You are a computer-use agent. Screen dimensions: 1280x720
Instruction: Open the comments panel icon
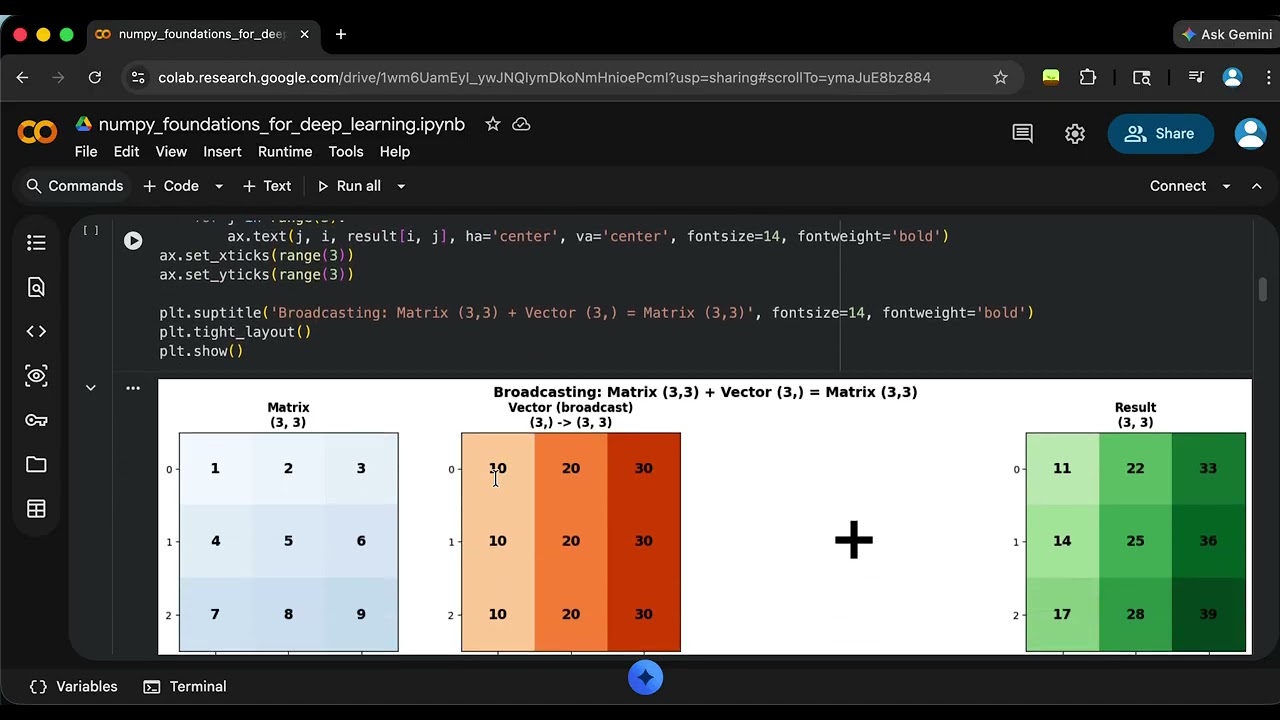(1022, 134)
